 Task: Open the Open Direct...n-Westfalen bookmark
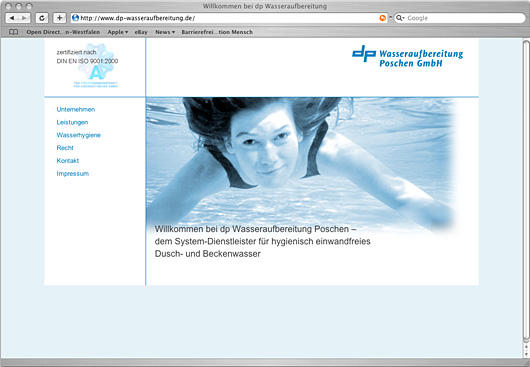click(x=63, y=32)
